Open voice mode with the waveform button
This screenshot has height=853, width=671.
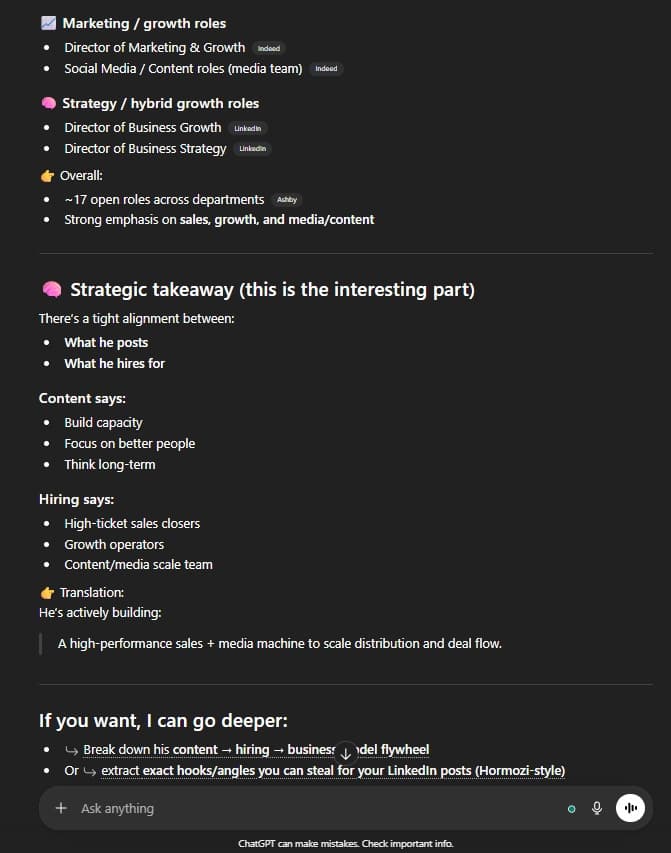pyautogui.click(x=630, y=808)
